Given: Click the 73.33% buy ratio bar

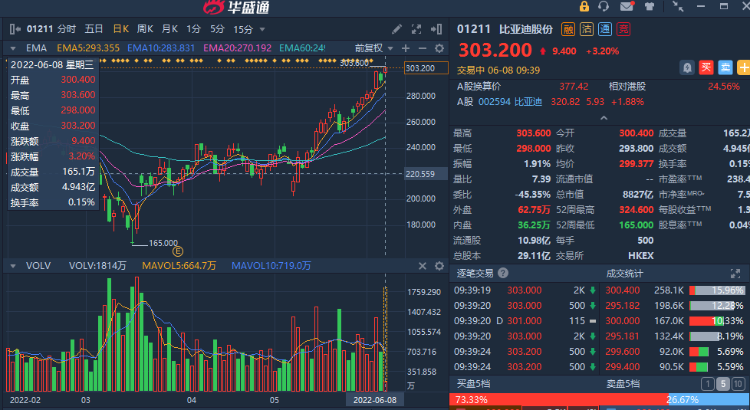Looking at the screenshot, I should pos(559,399).
